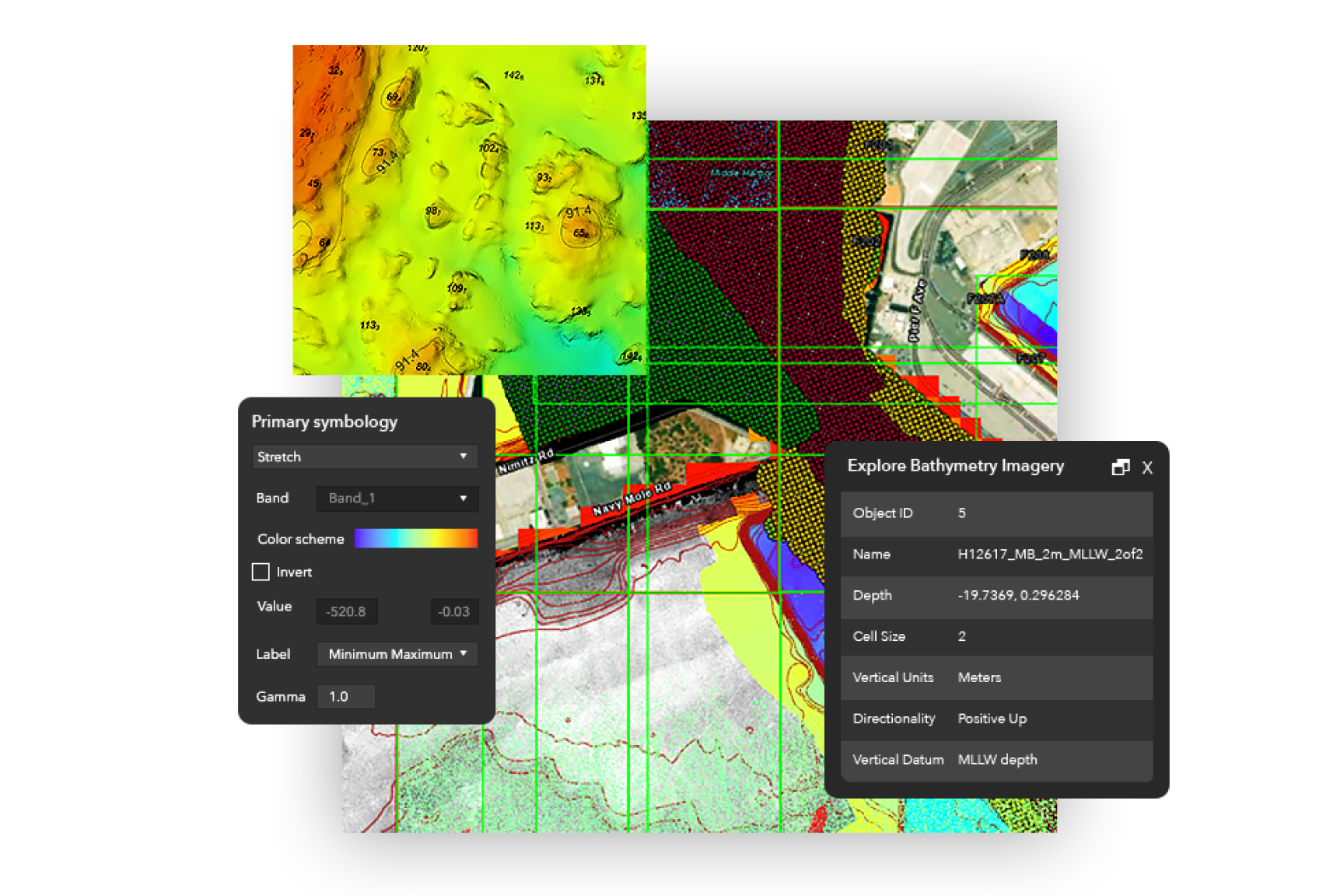Click the Navy Mole Rd label on map
The height and width of the screenshot is (896, 1344).
point(631,499)
